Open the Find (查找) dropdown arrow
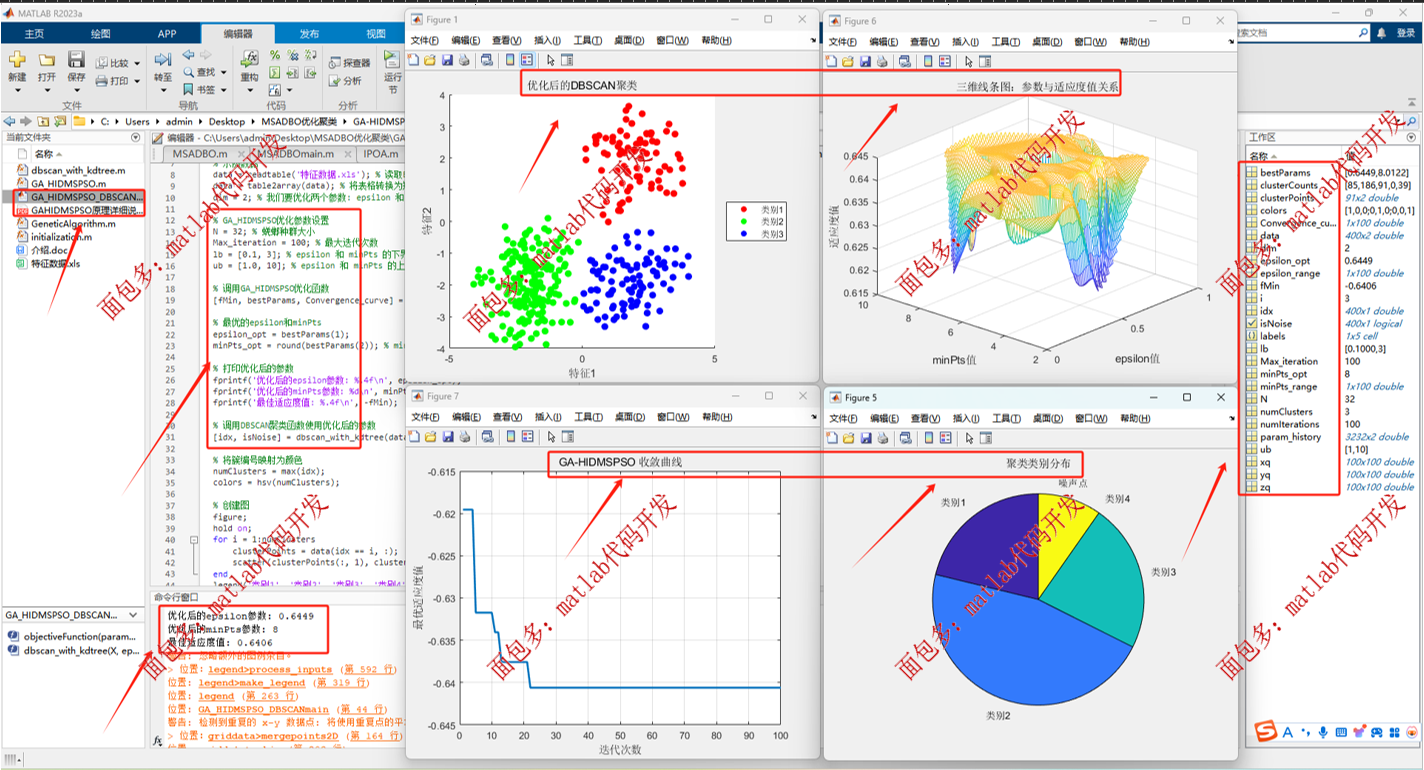 click(223, 73)
